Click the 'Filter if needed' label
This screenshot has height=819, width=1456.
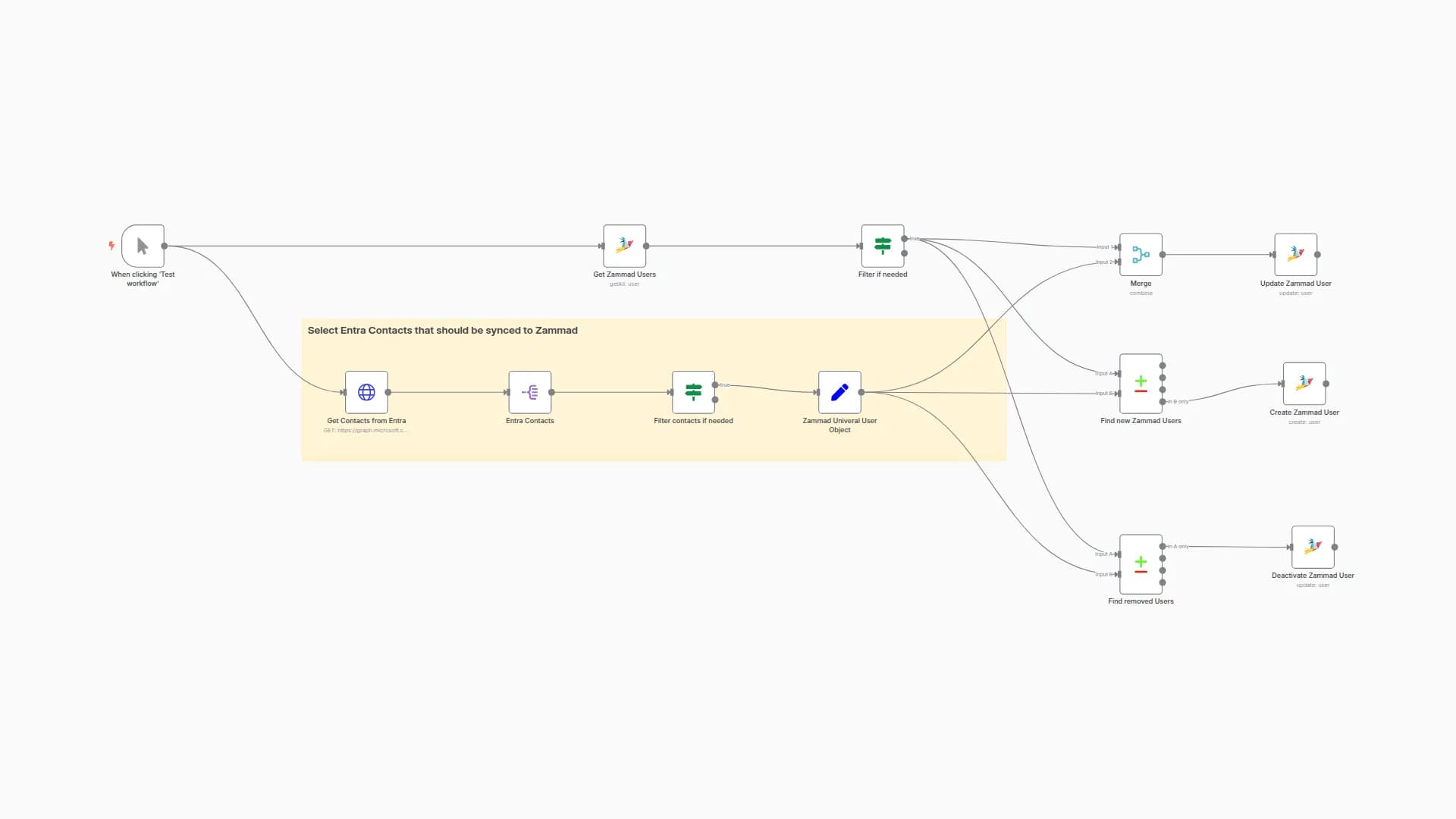883,275
